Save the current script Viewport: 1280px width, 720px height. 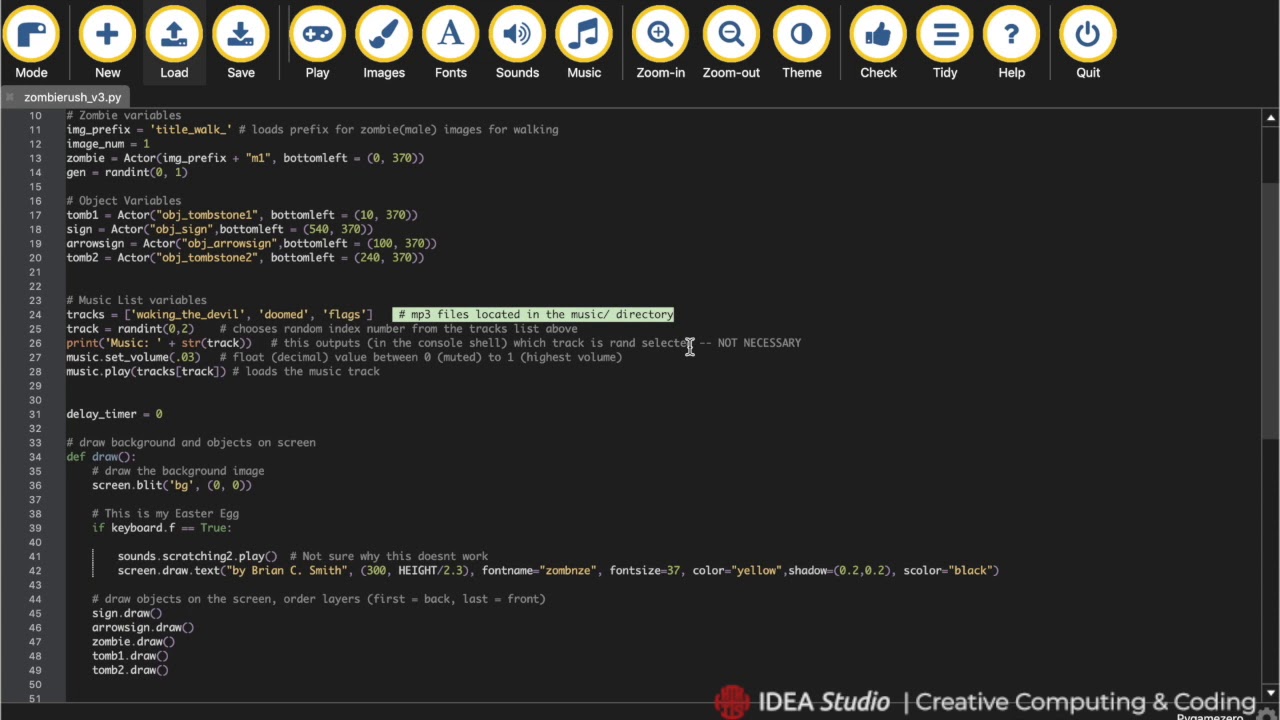coord(240,44)
